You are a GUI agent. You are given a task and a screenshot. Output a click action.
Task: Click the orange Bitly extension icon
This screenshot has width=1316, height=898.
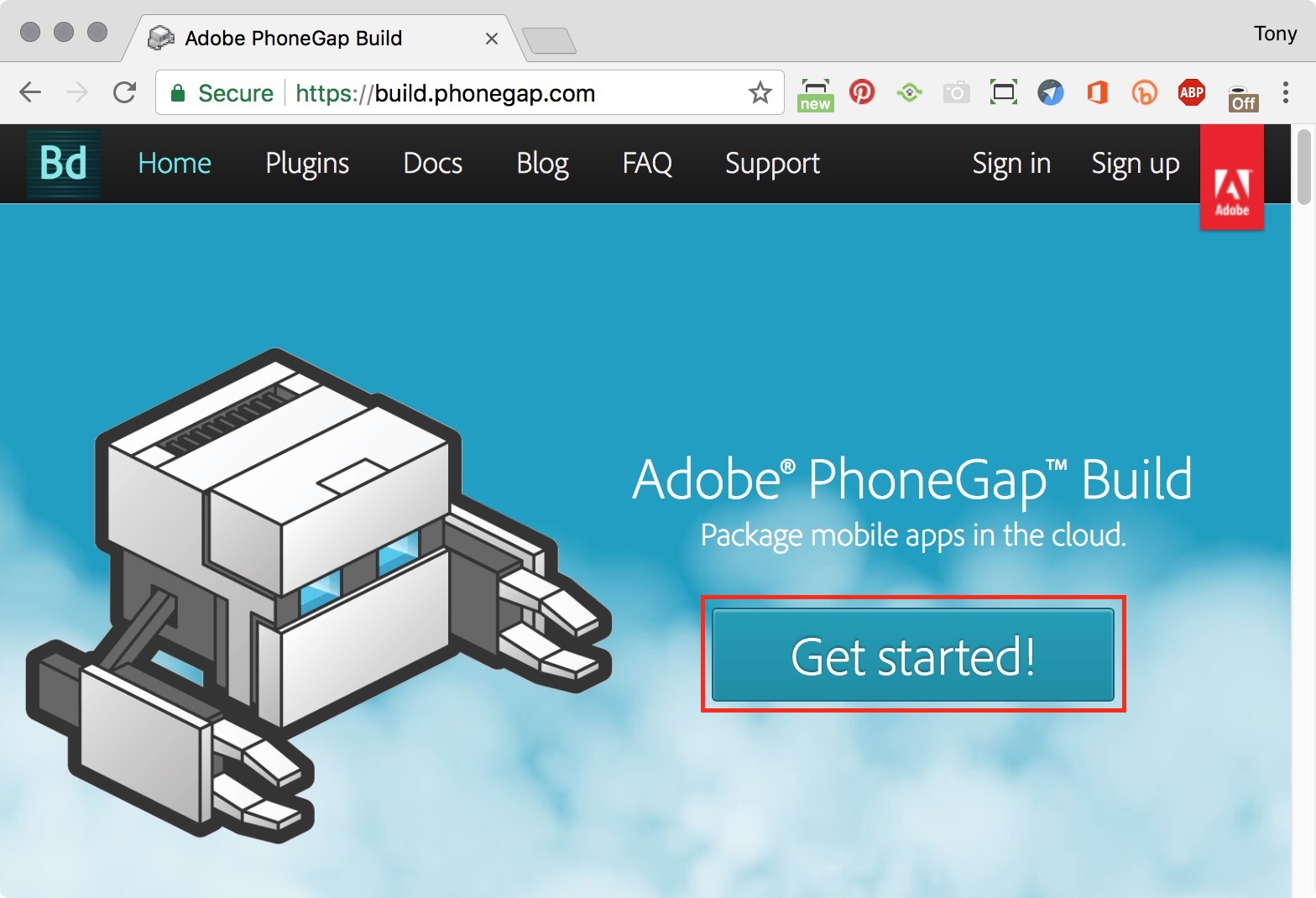click(x=1144, y=91)
